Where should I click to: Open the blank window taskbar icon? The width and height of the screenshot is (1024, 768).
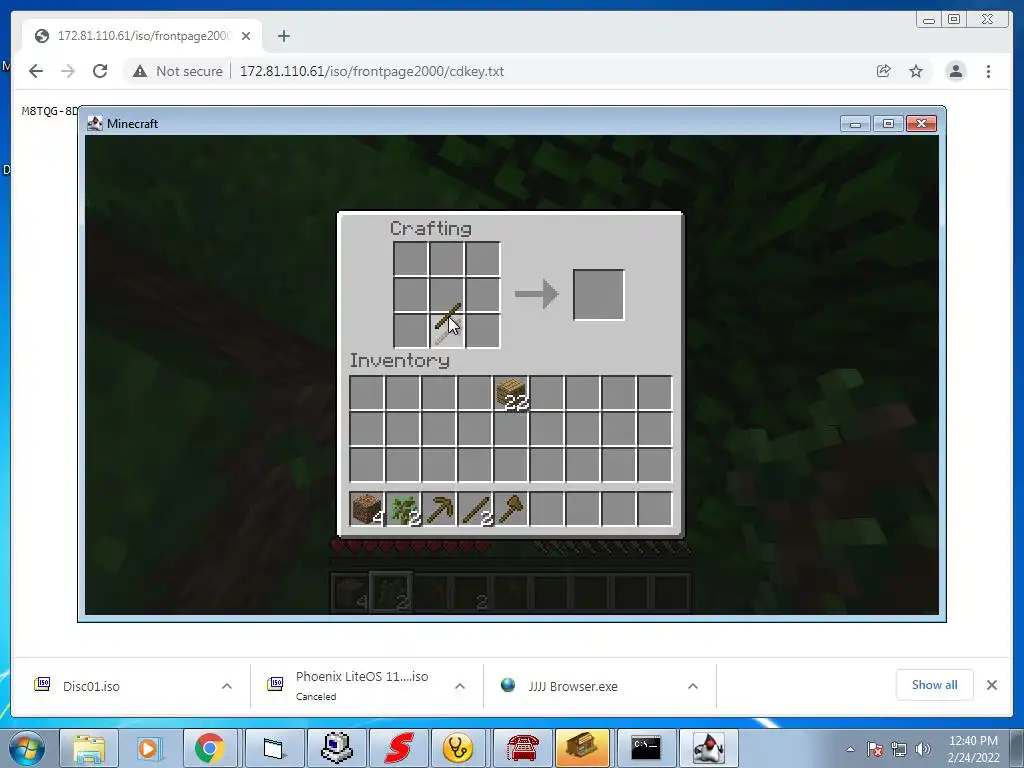pyautogui.click(x=274, y=748)
